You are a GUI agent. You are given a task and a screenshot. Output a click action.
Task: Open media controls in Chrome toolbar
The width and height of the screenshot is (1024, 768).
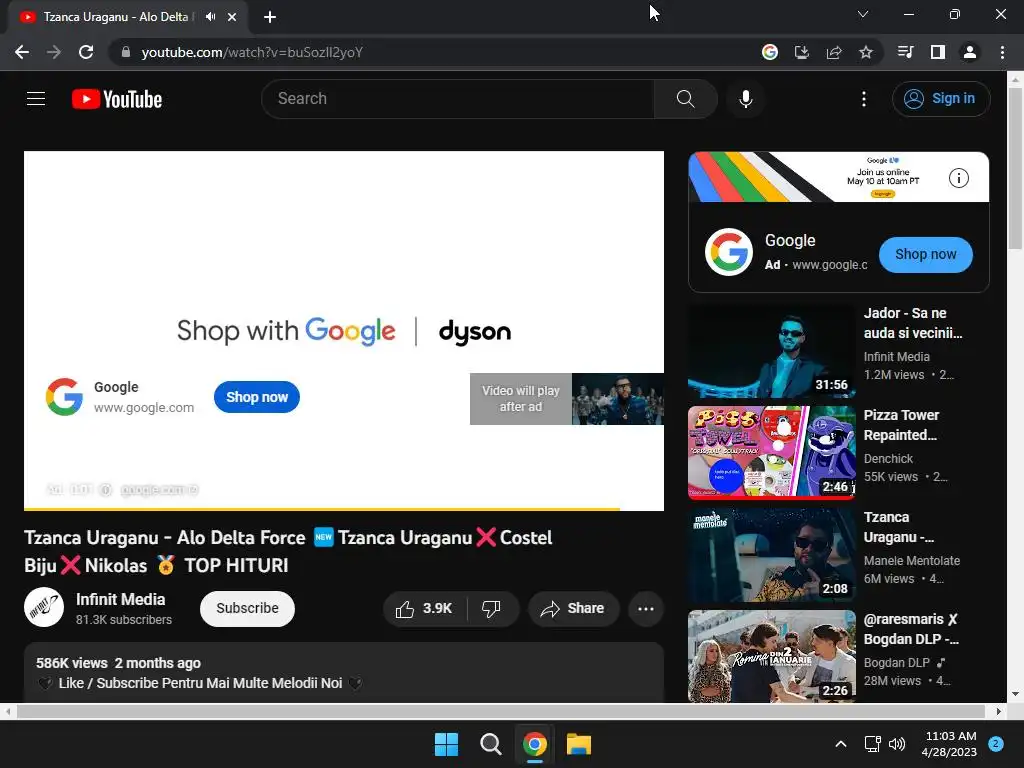905,52
